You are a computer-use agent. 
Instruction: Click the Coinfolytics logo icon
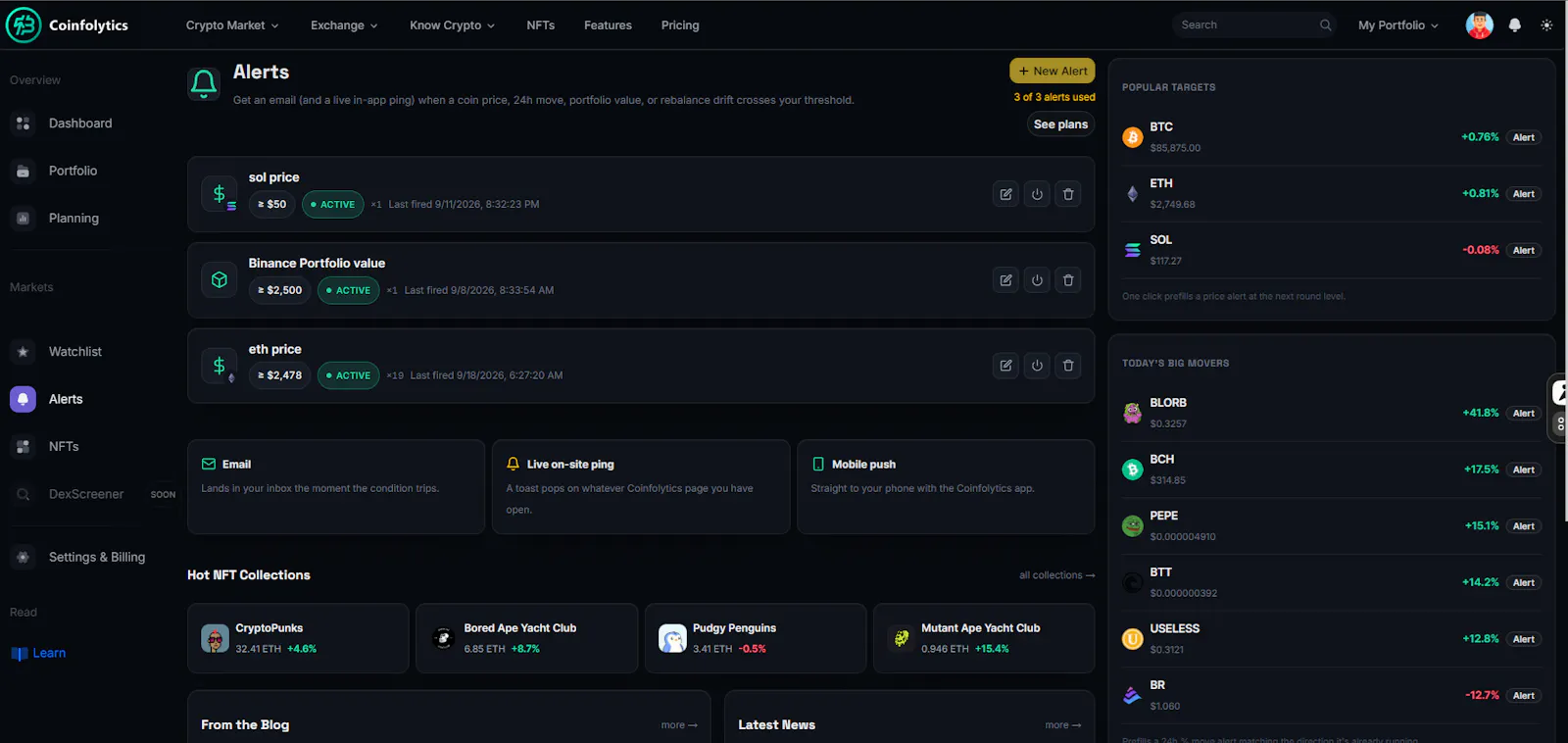tap(24, 25)
